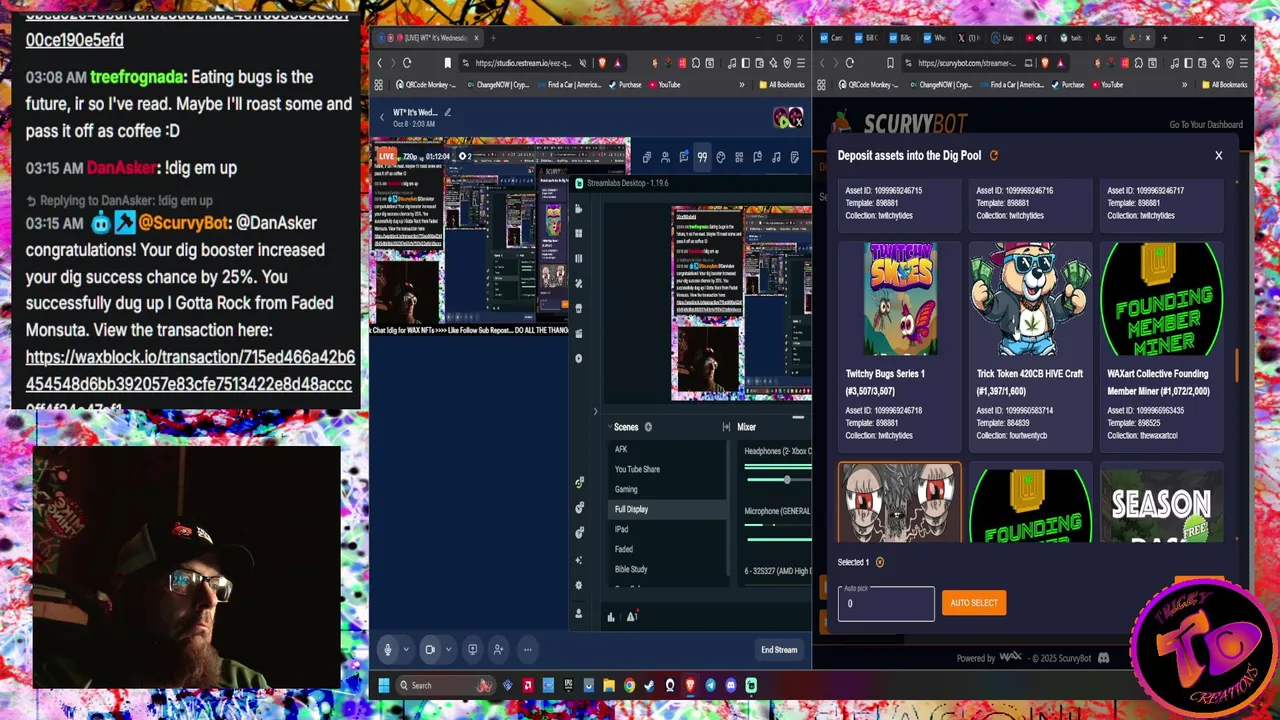Open Layout Editor grid icon in Streamlabs sidebar
This screenshot has width=1280, height=720.
pos(578,233)
